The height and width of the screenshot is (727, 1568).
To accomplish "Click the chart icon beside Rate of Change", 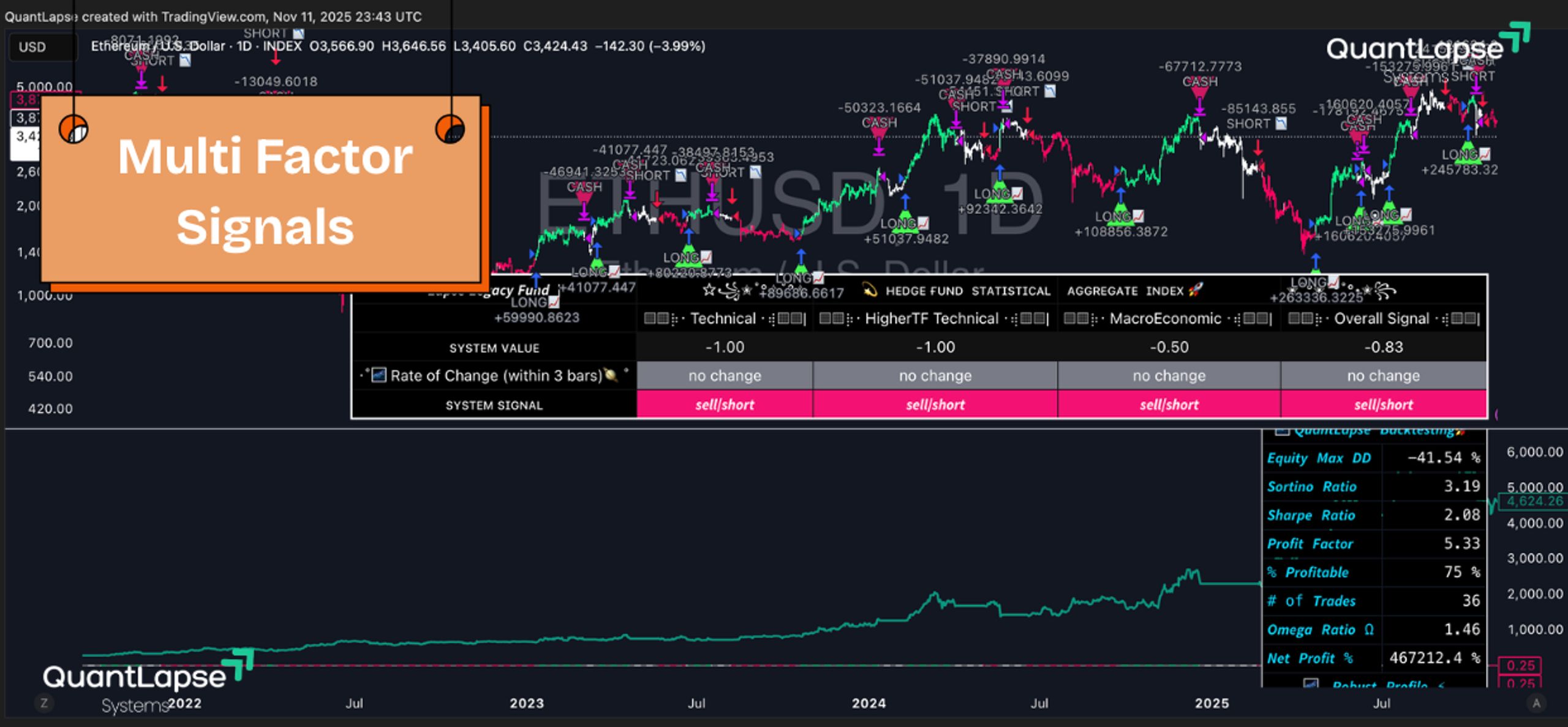I will pyautogui.click(x=379, y=375).
